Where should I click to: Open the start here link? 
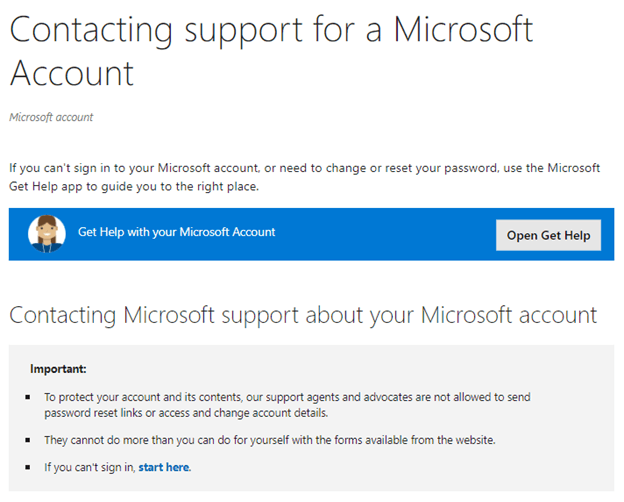[x=164, y=467]
